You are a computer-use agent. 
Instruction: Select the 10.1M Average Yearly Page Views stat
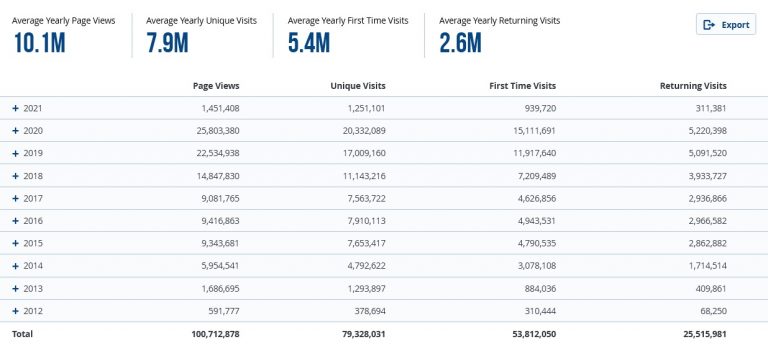tap(39, 43)
